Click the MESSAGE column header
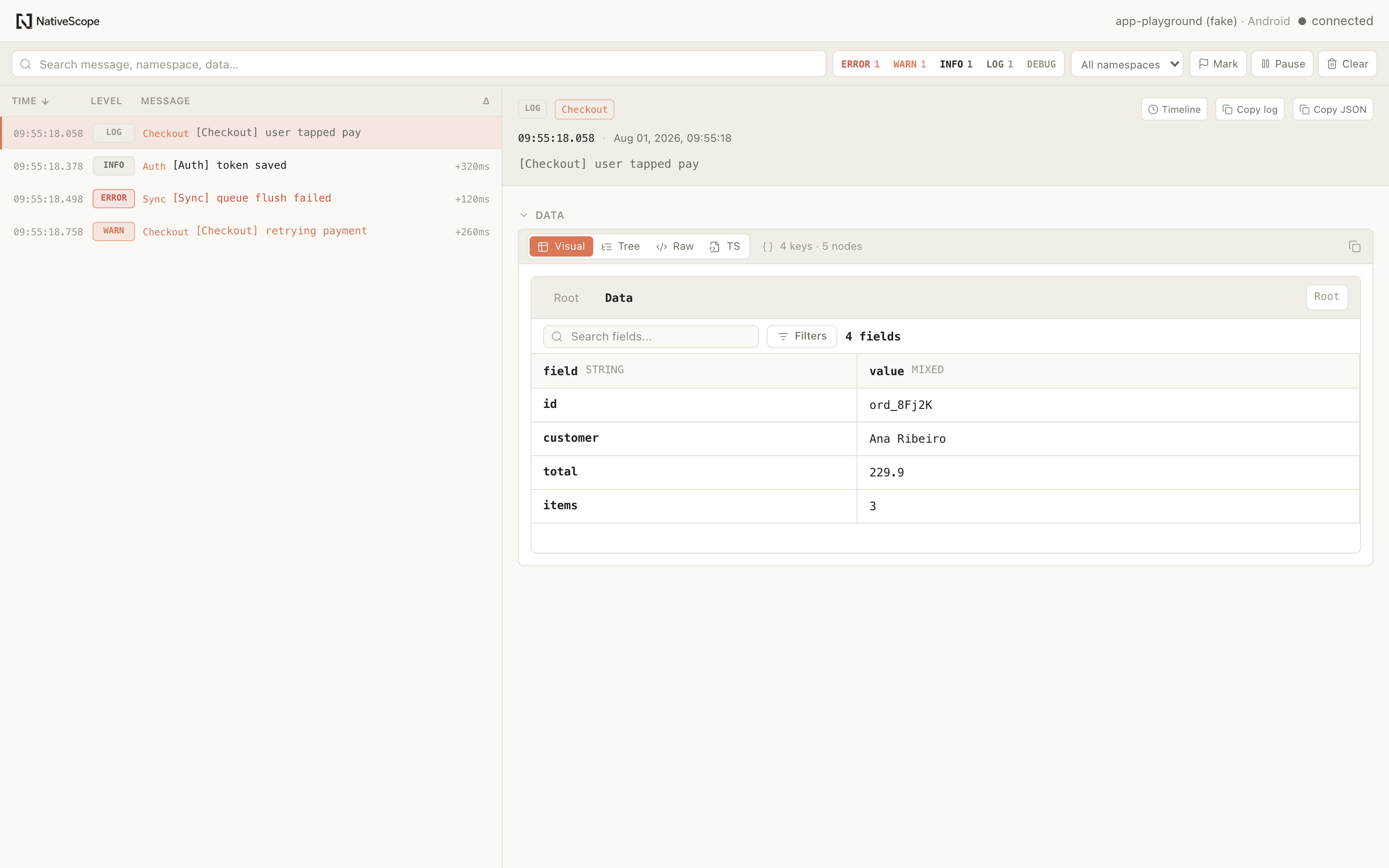This screenshot has height=868, width=1389. point(165,101)
